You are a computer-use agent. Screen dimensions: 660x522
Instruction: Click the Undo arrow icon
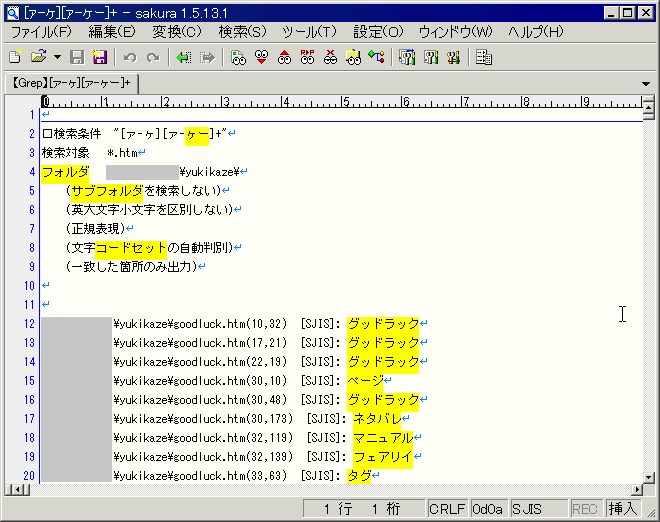[x=130, y=57]
